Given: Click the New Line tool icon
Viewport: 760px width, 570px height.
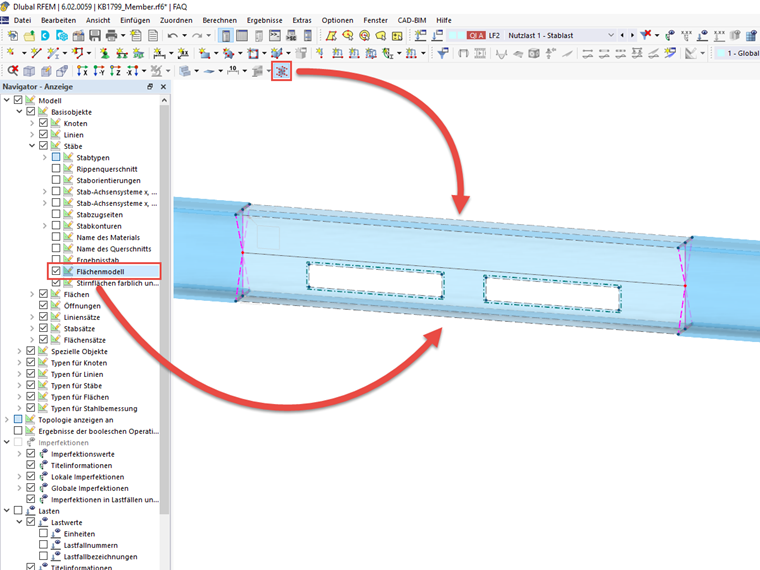Looking at the screenshot, I should (x=36, y=53).
